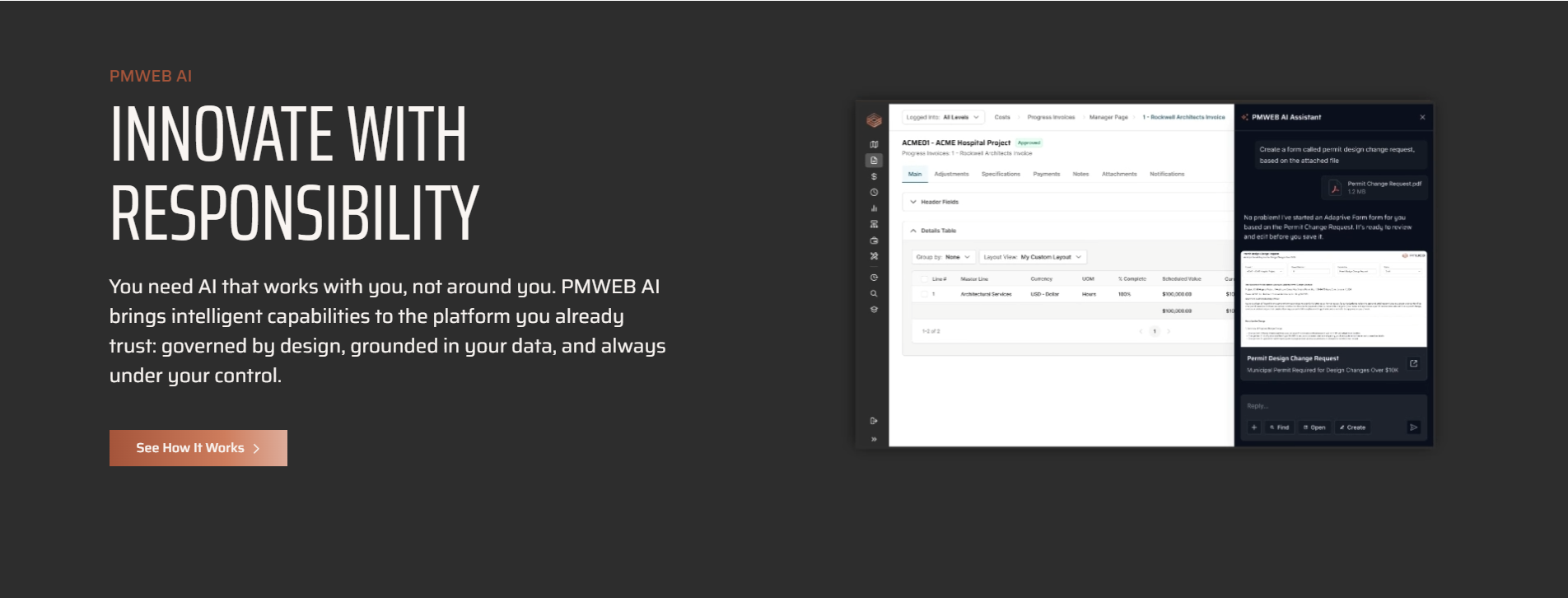Open the Specifications tab
Viewport: 1568px width, 598px height.
click(x=1001, y=174)
